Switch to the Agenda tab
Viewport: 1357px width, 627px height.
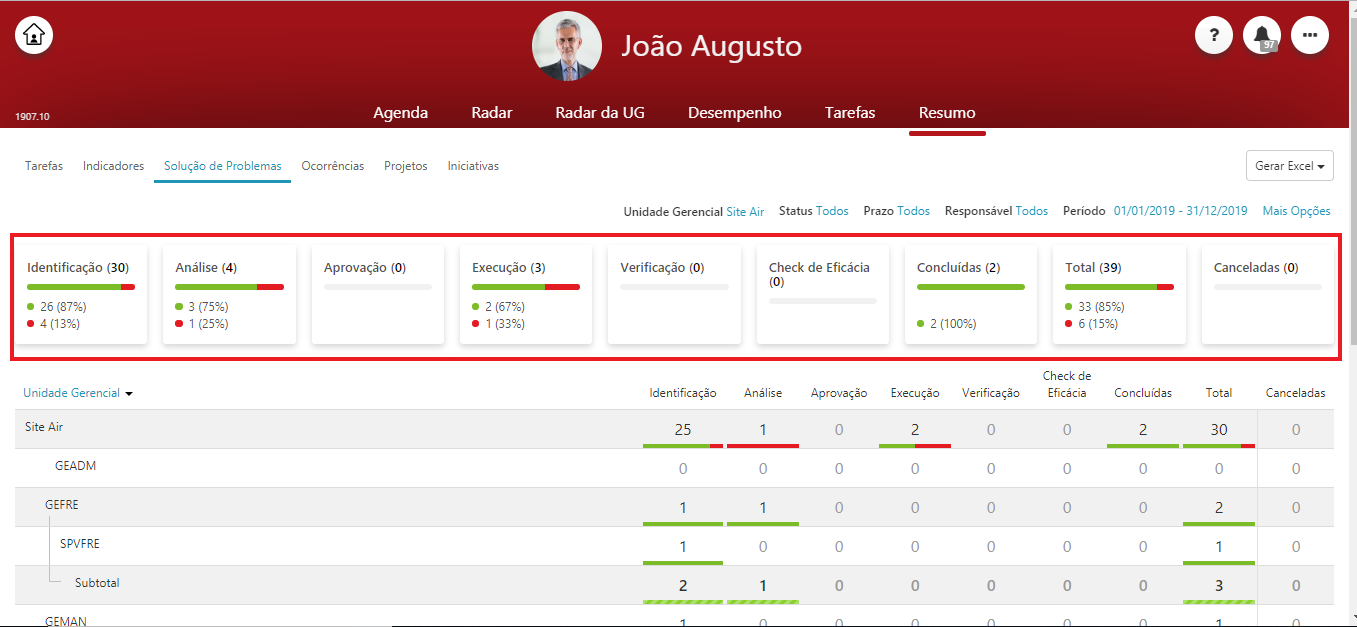[400, 113]
